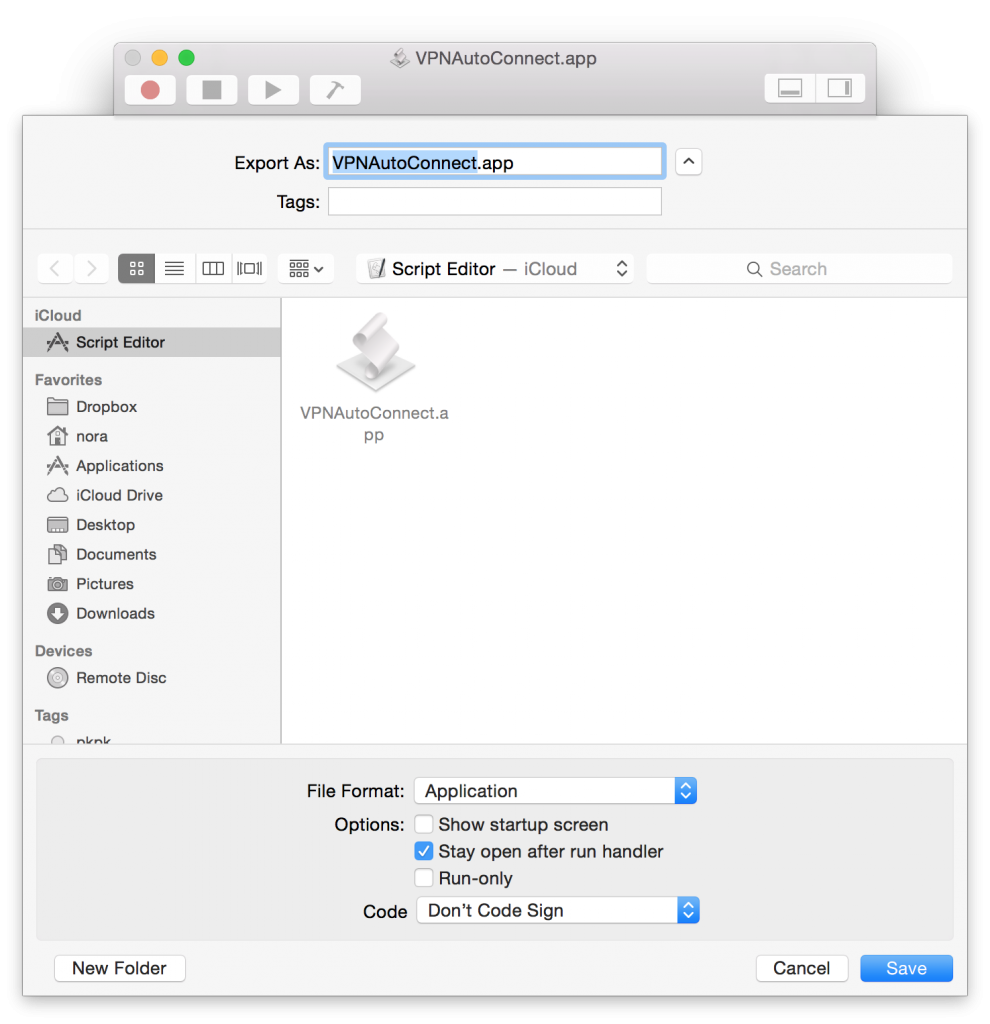Run the script with the play button

pos(273,89)
